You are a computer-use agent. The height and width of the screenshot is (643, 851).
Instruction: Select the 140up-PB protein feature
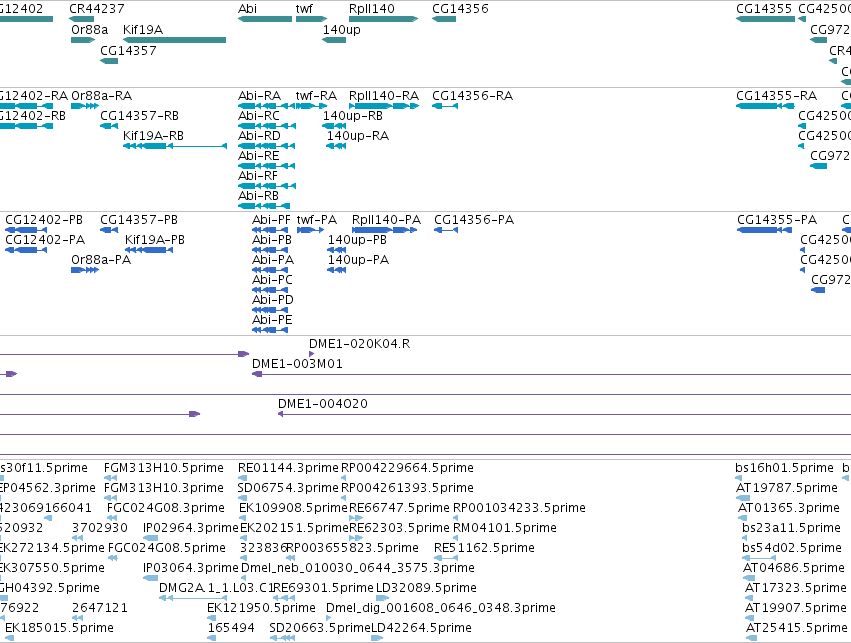(x=336, y=250)
